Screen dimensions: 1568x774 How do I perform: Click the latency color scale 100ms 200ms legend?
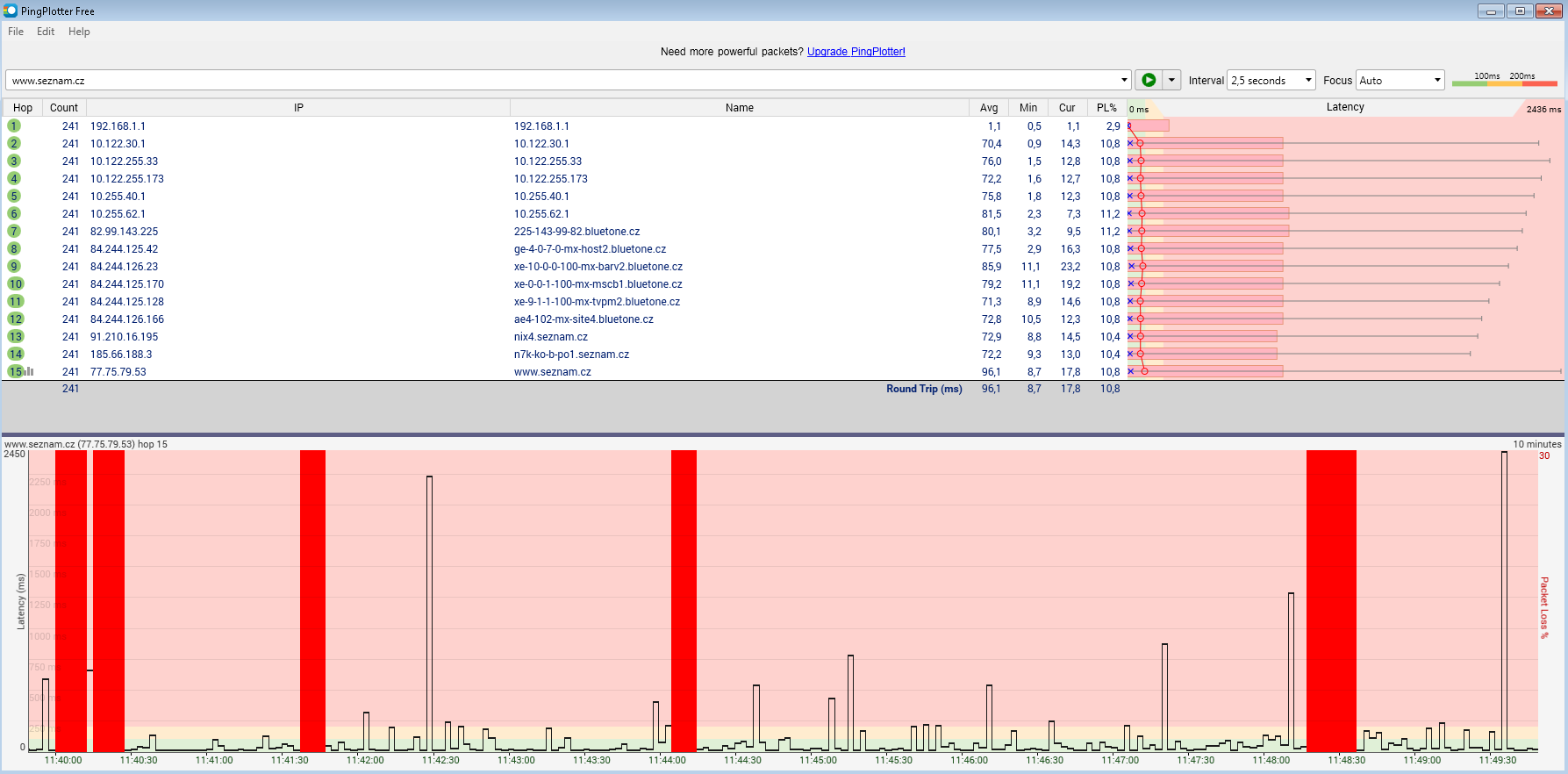click(1504, 80)
